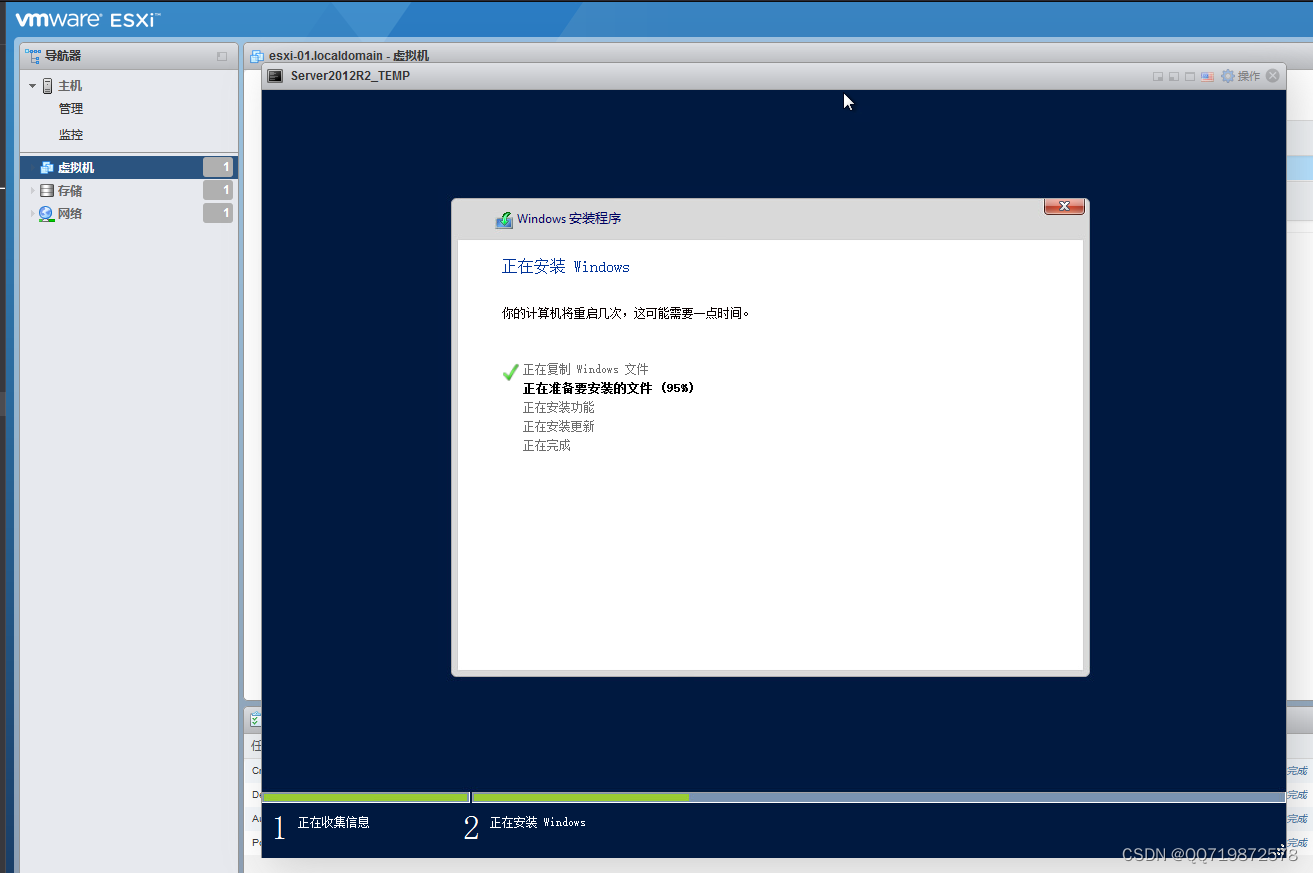Click the green checkmark by 正在复制 Windows 文件
The image size is (1313, 873).
(x=510, y=371)
